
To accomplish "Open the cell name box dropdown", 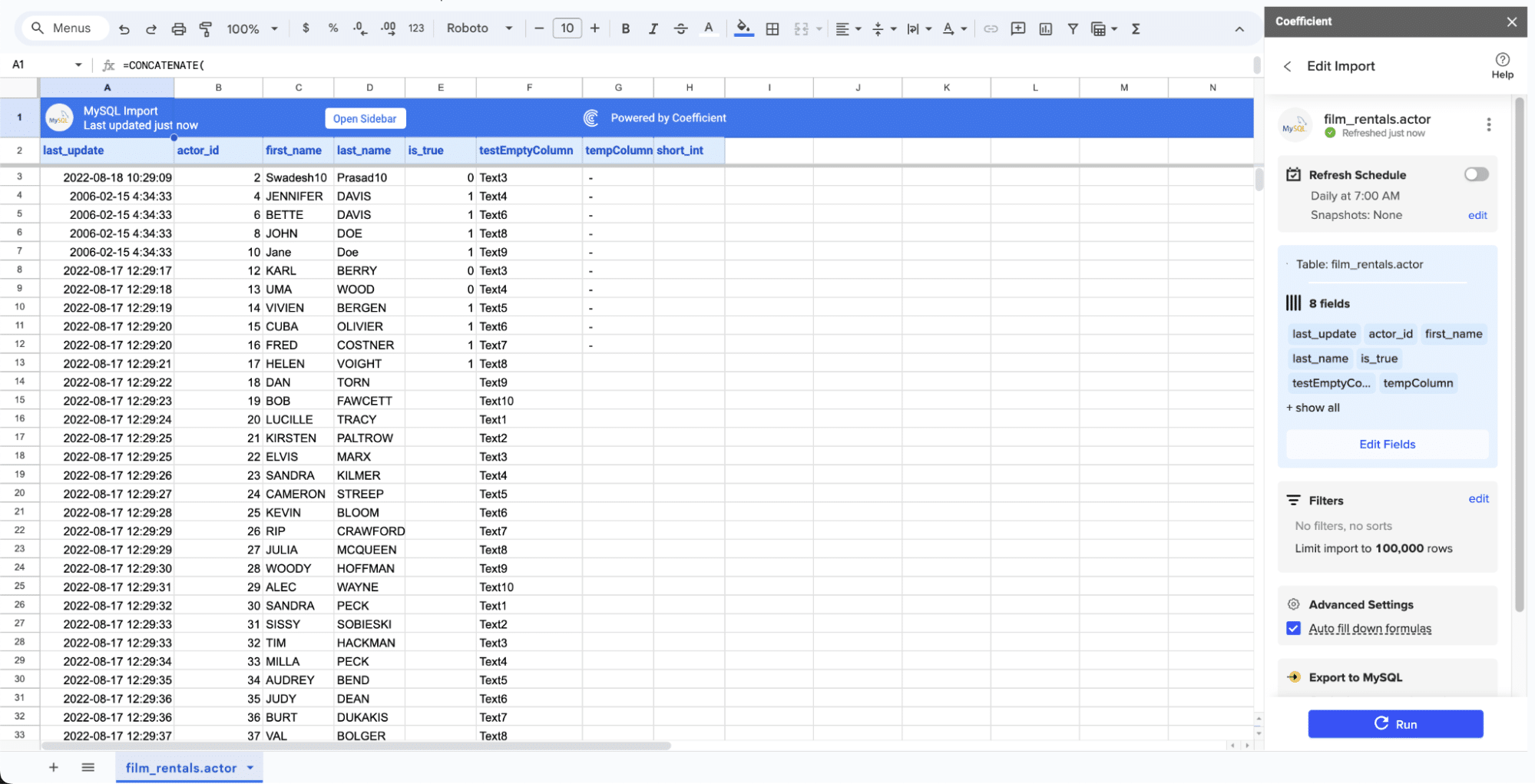I will (78, 65).
